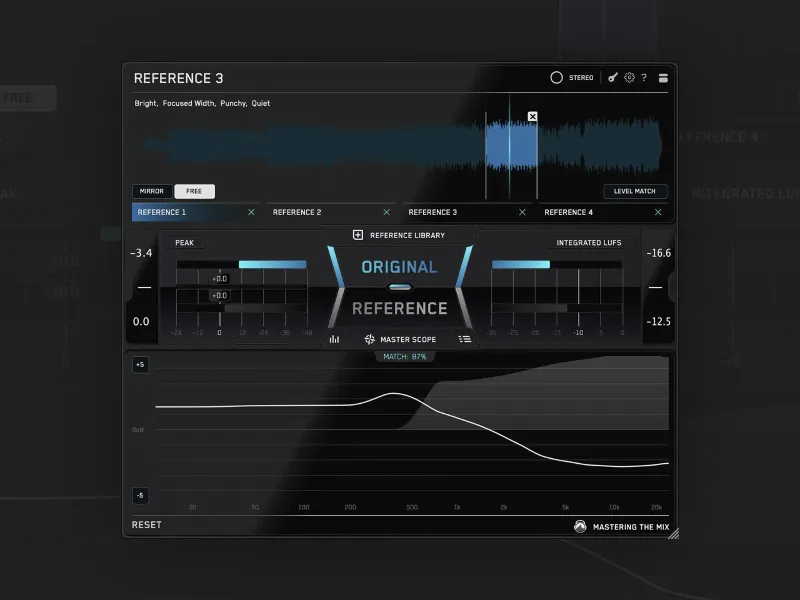This screenshot has height=600, width=800.
Task: Open the PEAK meter type selector
Action: pyautogui.click(x=185, y=243)
